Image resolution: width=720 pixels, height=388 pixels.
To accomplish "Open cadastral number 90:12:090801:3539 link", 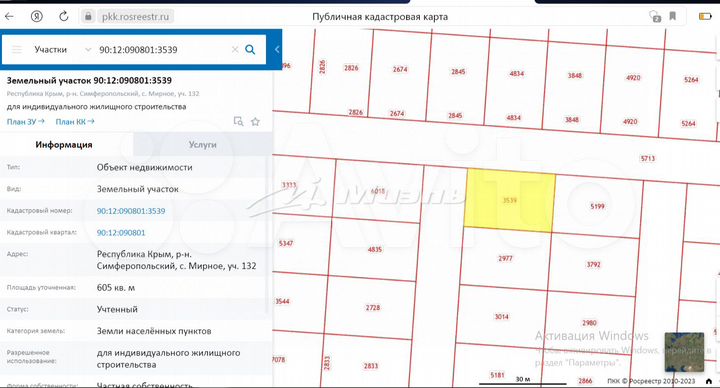I will (x=131, y=211).
